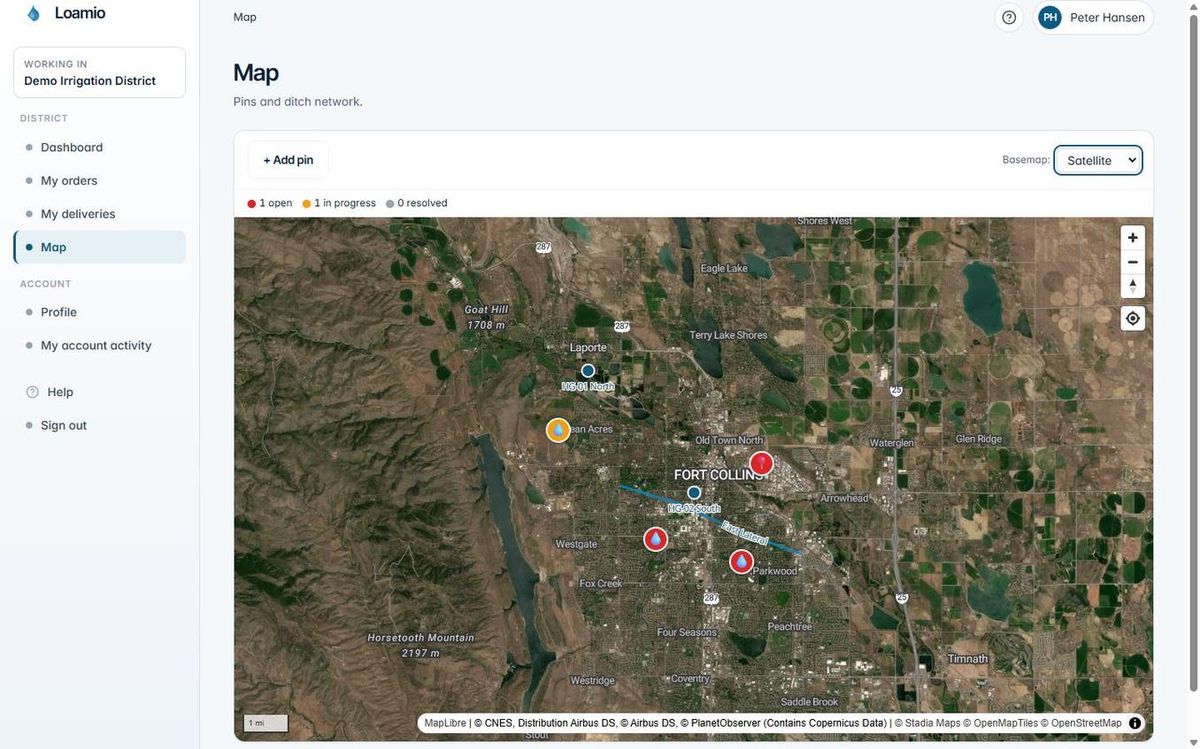Image resolution: width=1200 pixels, height=749 pixels.
Task: Click the FORT COLLINS map label
Action: point(718,475)
